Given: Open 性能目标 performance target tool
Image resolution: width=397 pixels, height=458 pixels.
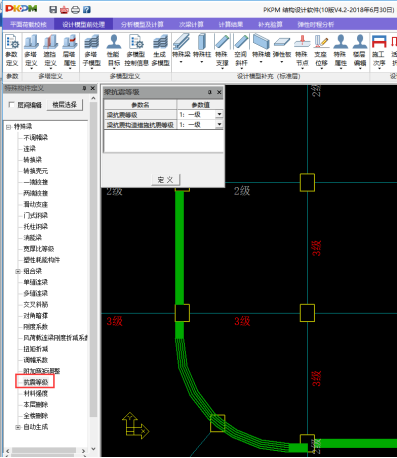Looking at the screenshot, I should point(114,50).
